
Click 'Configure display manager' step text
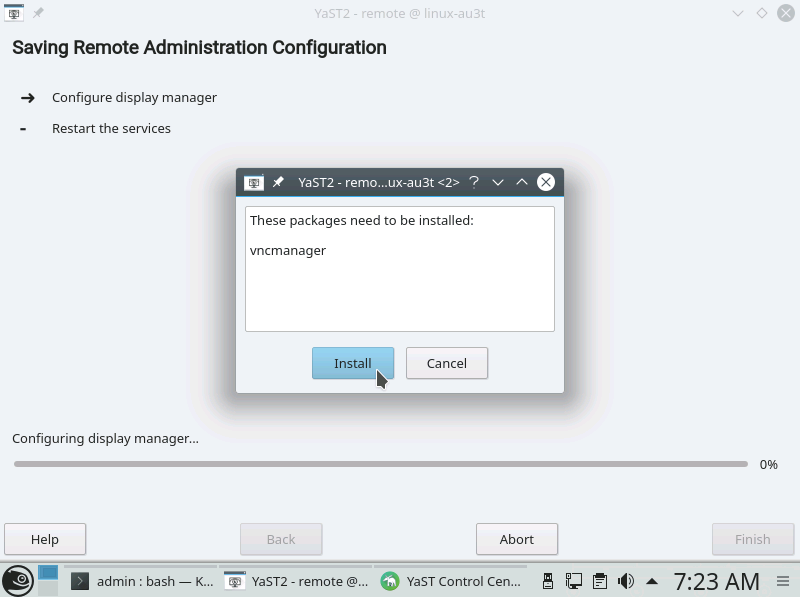click(134, 97)
